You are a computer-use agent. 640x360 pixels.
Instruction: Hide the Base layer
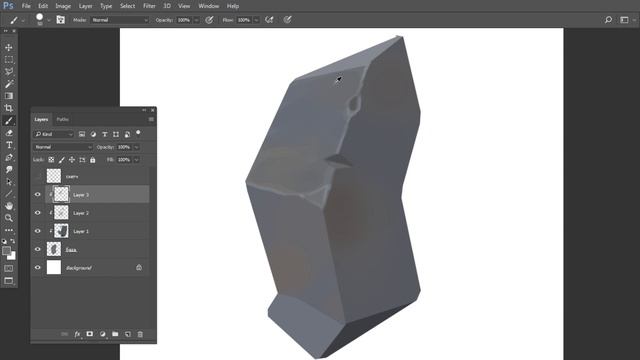pyautogui.click(x=38, y=249)
